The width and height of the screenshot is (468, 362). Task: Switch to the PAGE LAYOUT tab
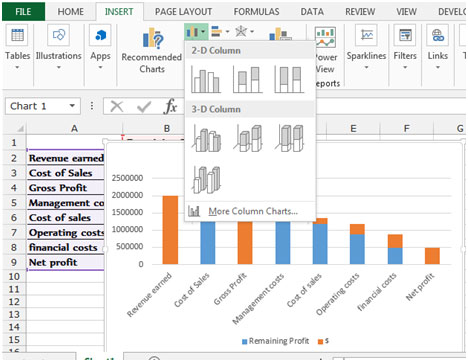coord(183,12)
